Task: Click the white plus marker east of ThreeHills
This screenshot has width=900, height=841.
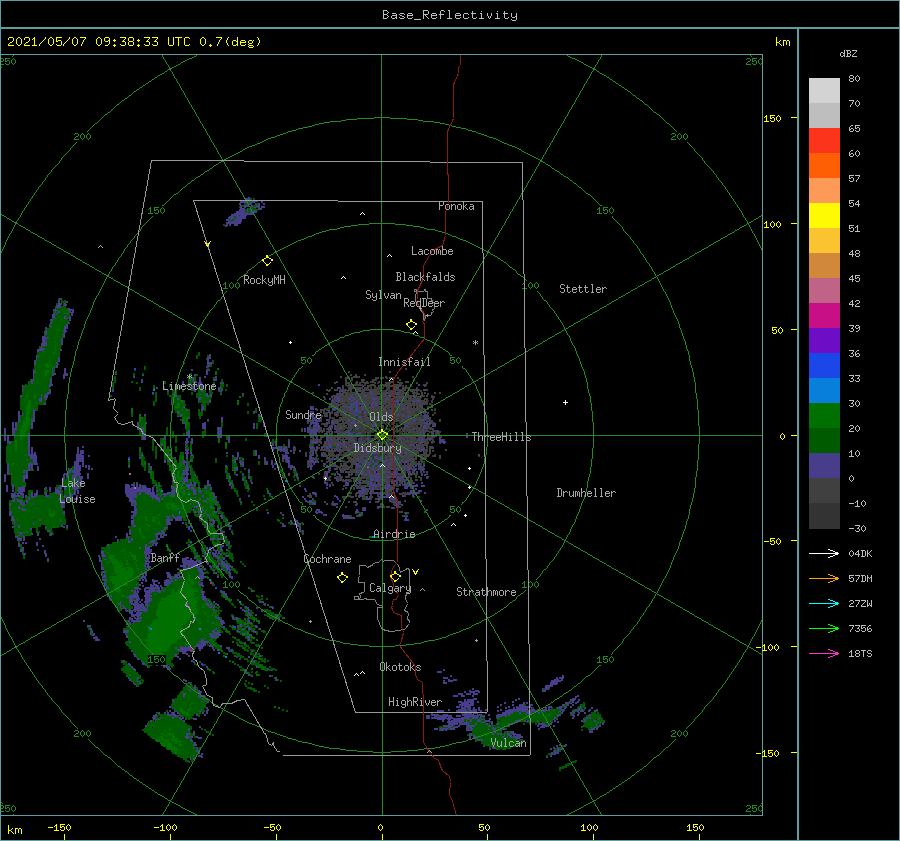Action: coord(565,402)
